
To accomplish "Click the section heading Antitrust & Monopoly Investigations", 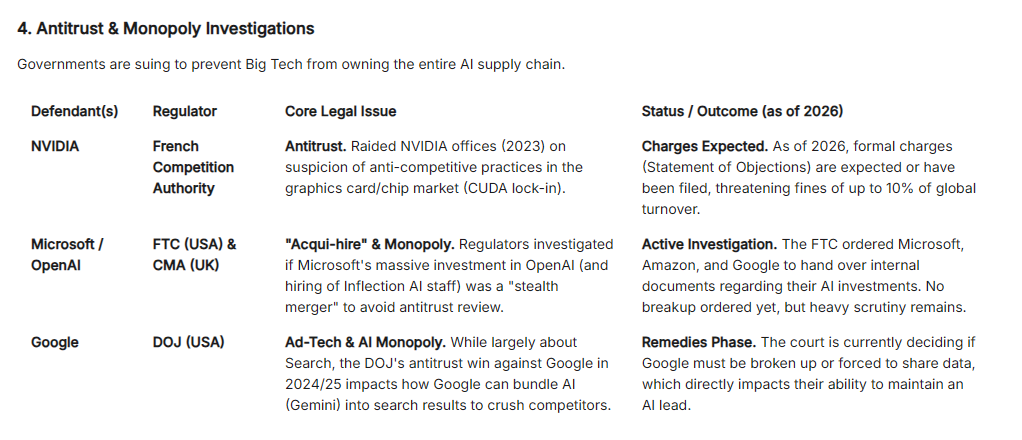I will pyautogui.click(x=166, y=29).
